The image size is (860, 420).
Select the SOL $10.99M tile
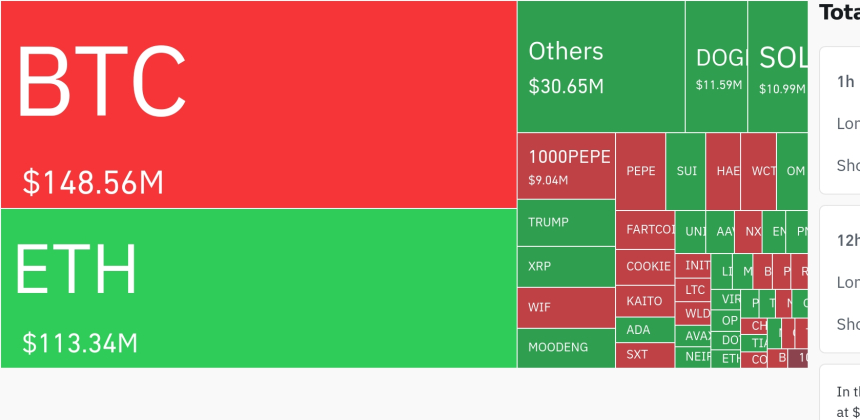[x=778, y=67]
